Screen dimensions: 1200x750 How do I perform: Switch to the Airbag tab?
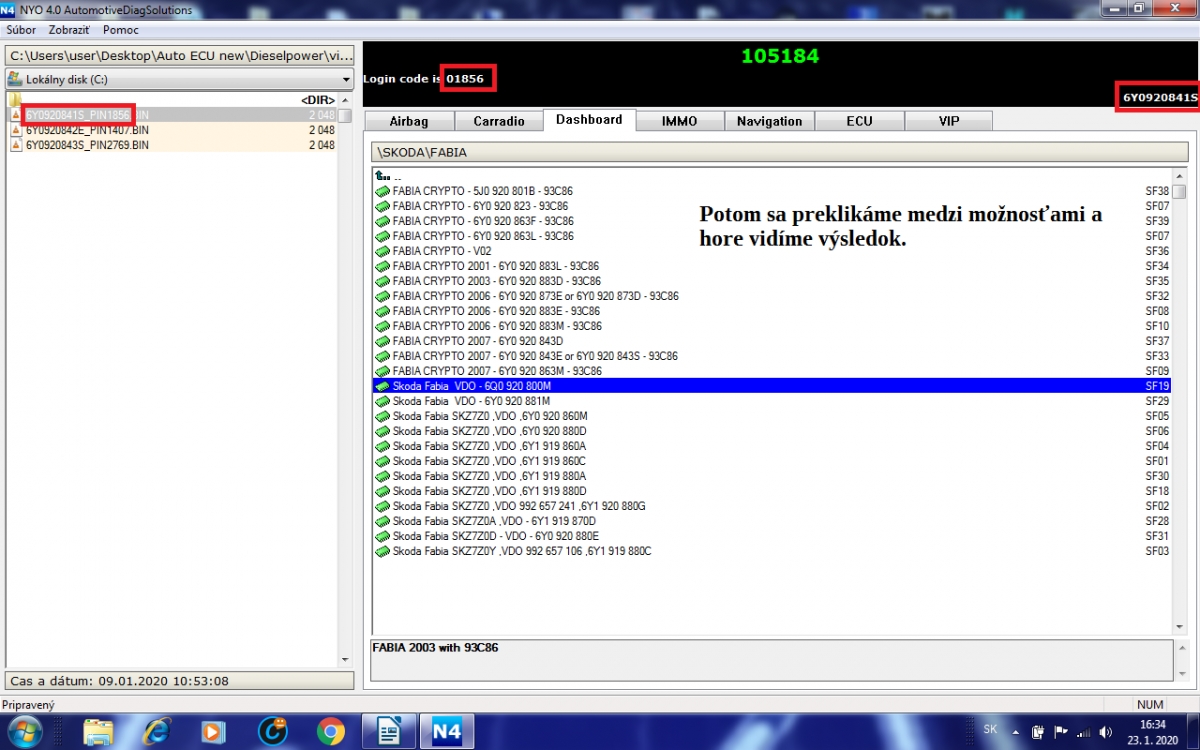[408, 121]
